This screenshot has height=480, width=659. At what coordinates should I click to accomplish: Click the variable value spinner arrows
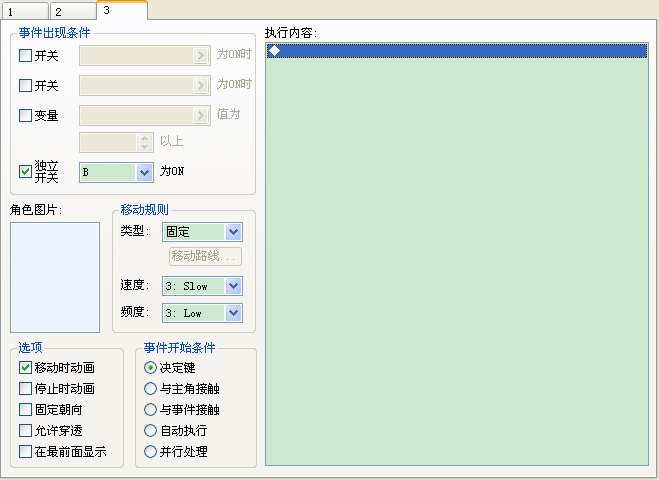[x=144, y=142]
